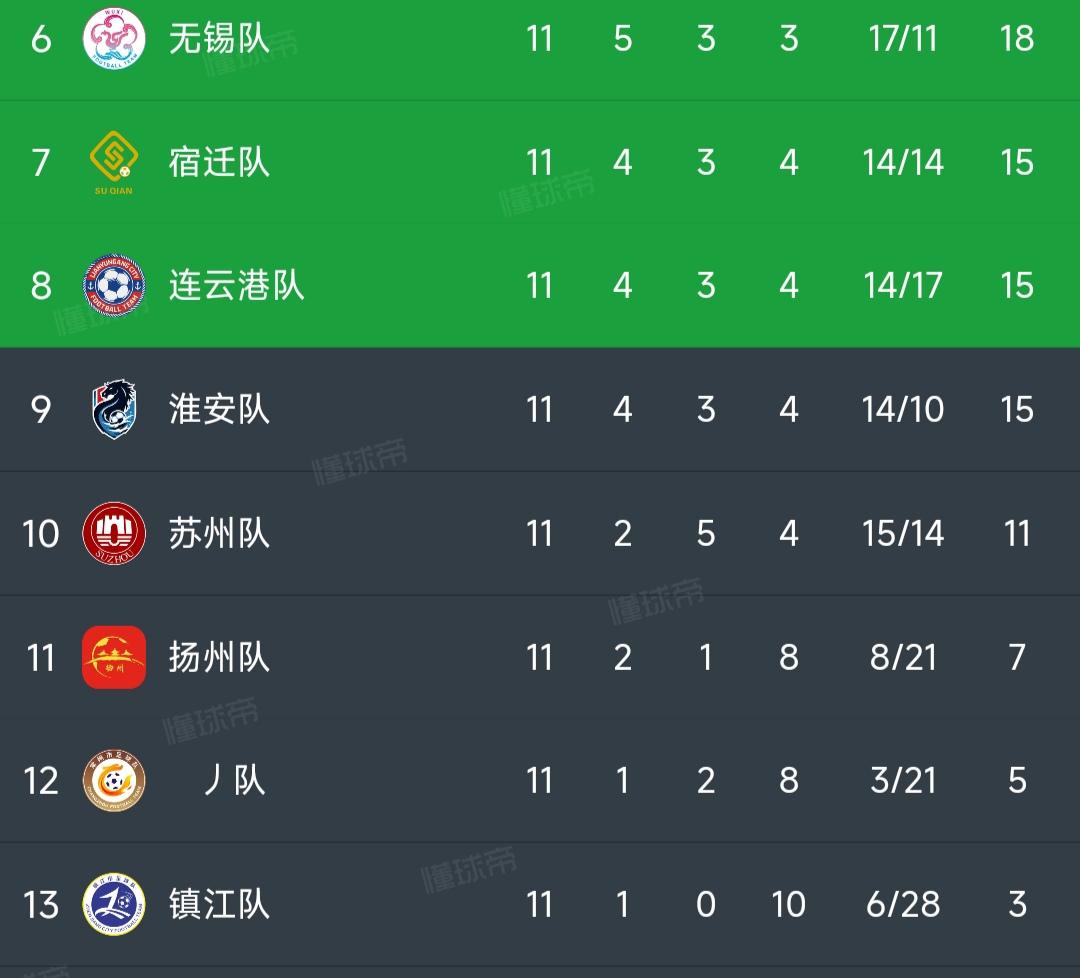Open 苏州队 team details
1080x978 pixels.
tap(219, 533)
